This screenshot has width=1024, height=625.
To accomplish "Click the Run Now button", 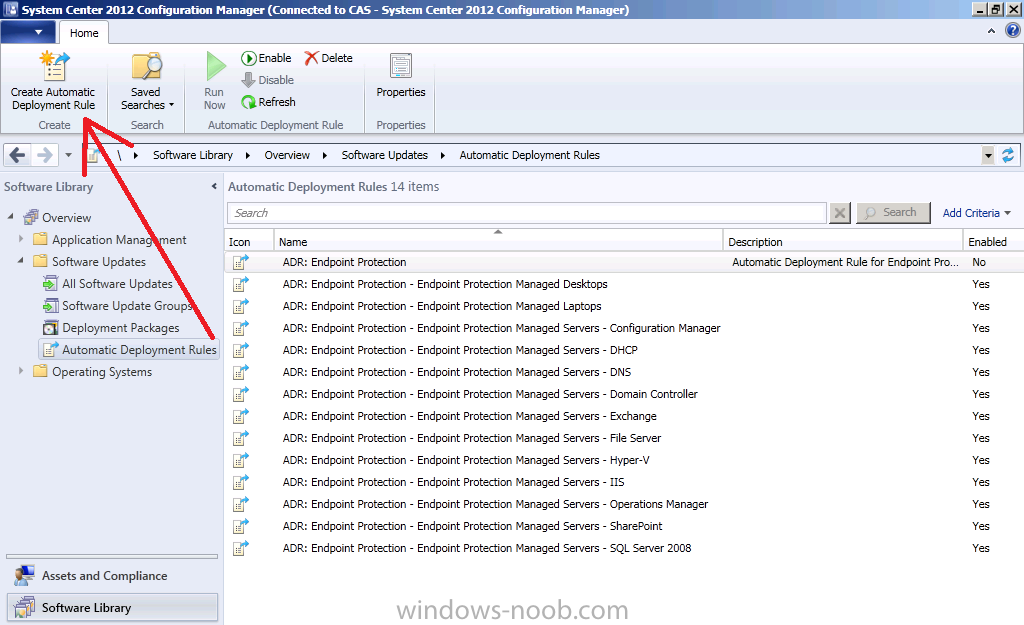I will (214, 82).
